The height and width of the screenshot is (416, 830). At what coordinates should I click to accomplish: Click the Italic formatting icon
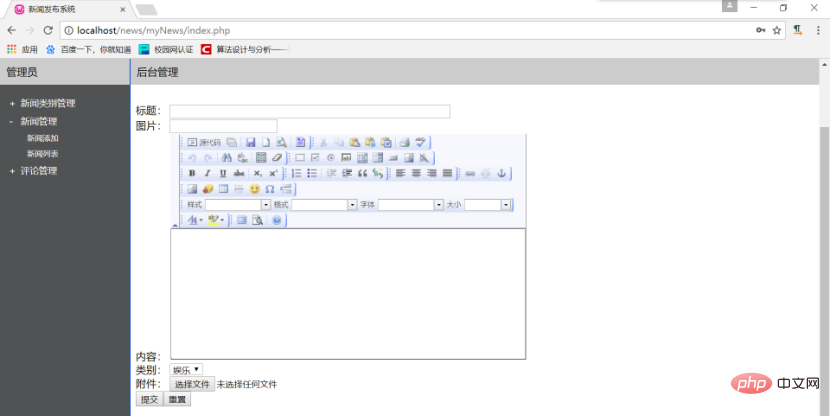[x=208, y=174]
